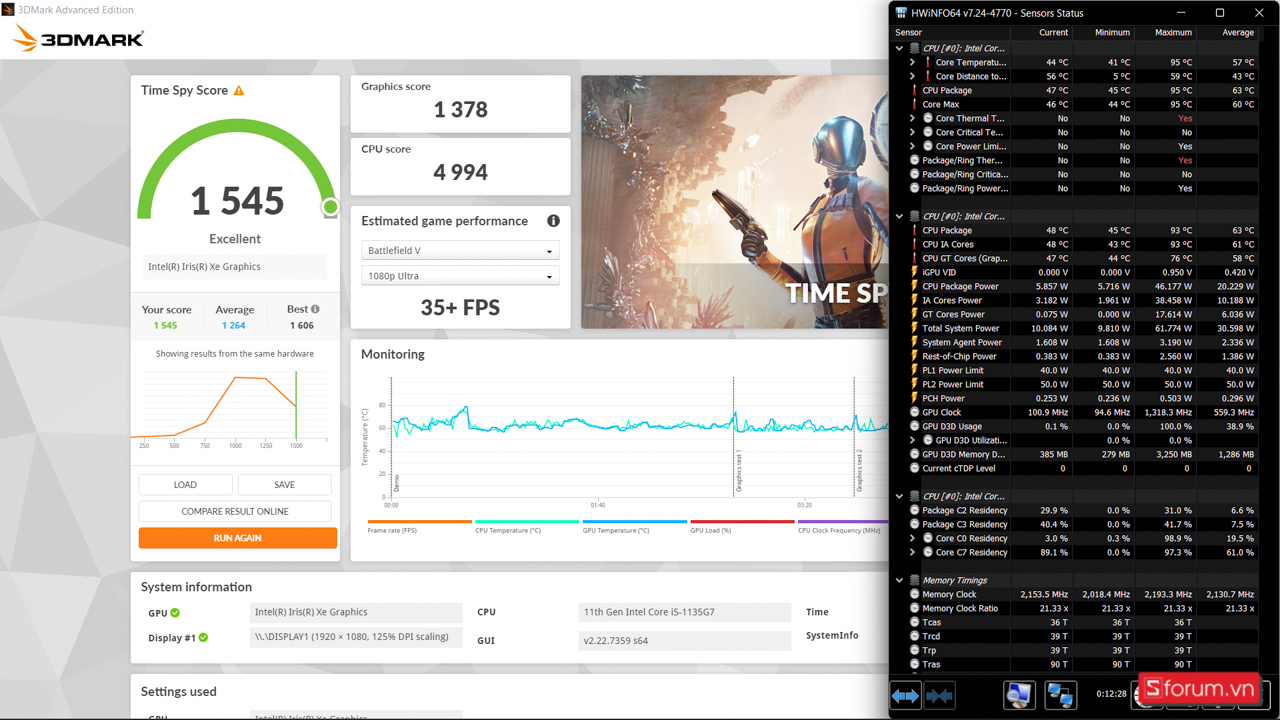The height and width of the screenshot is (720, 1280).
Task: Click the Maximum column header
Action: pos(1165,32)
